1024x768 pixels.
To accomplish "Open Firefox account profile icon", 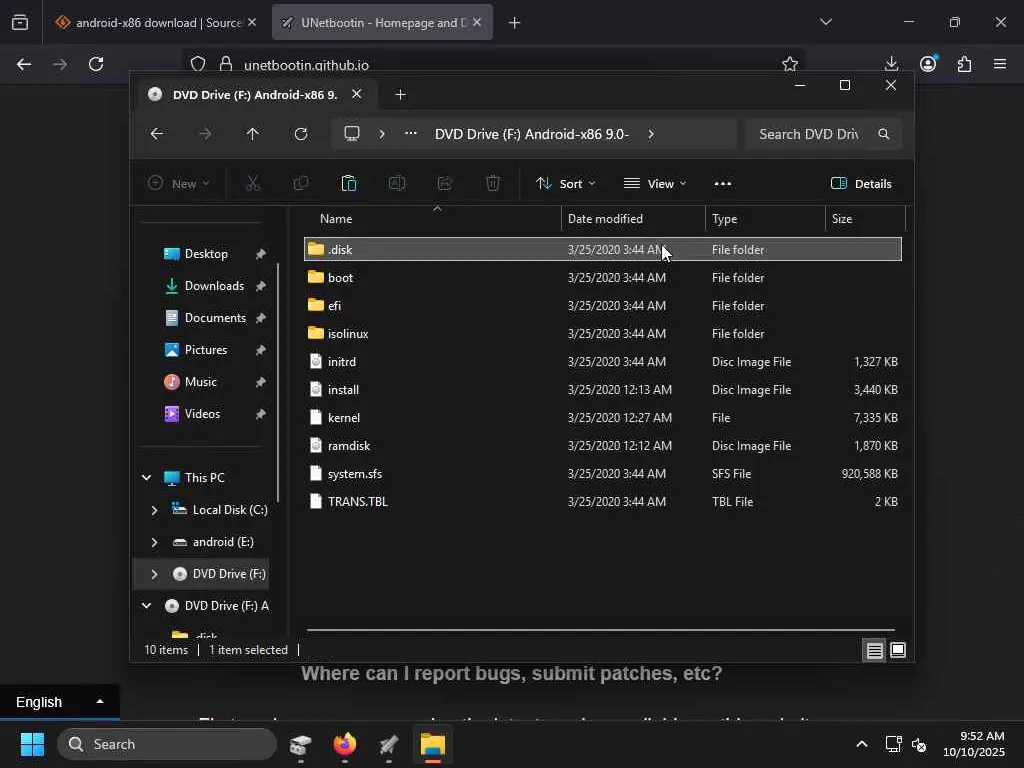I will click(928, 63).
